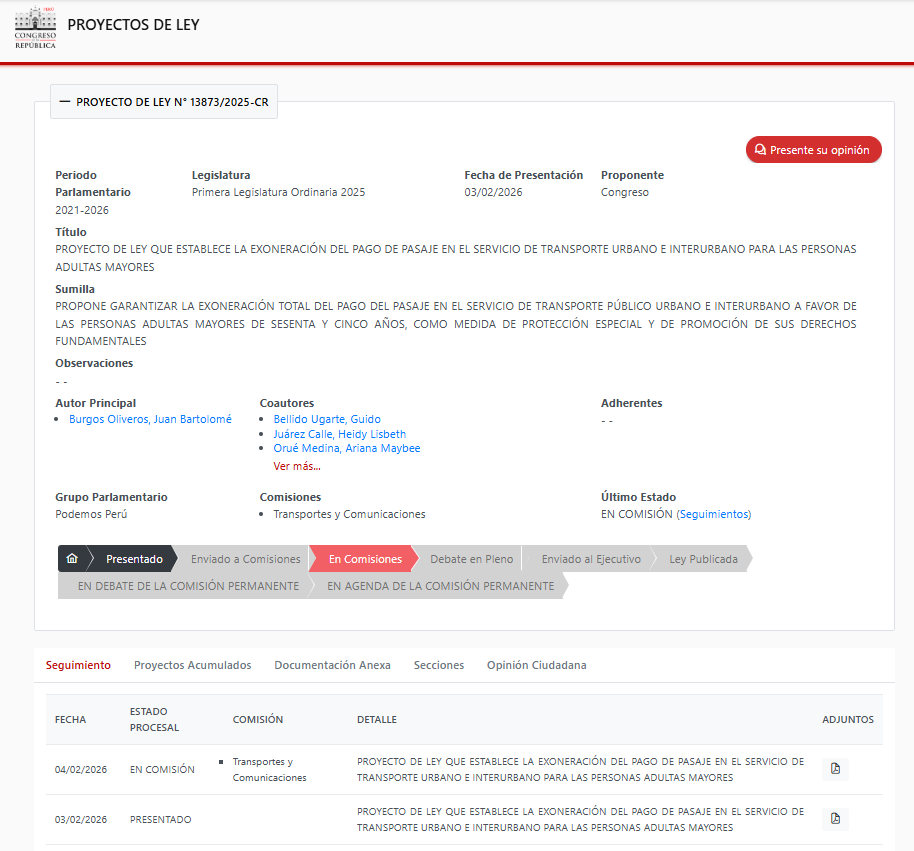Image resolution: width=914 pixels, height=851 pixels.
Task: Open the Documentación Anexa tab
Action: 332,665
